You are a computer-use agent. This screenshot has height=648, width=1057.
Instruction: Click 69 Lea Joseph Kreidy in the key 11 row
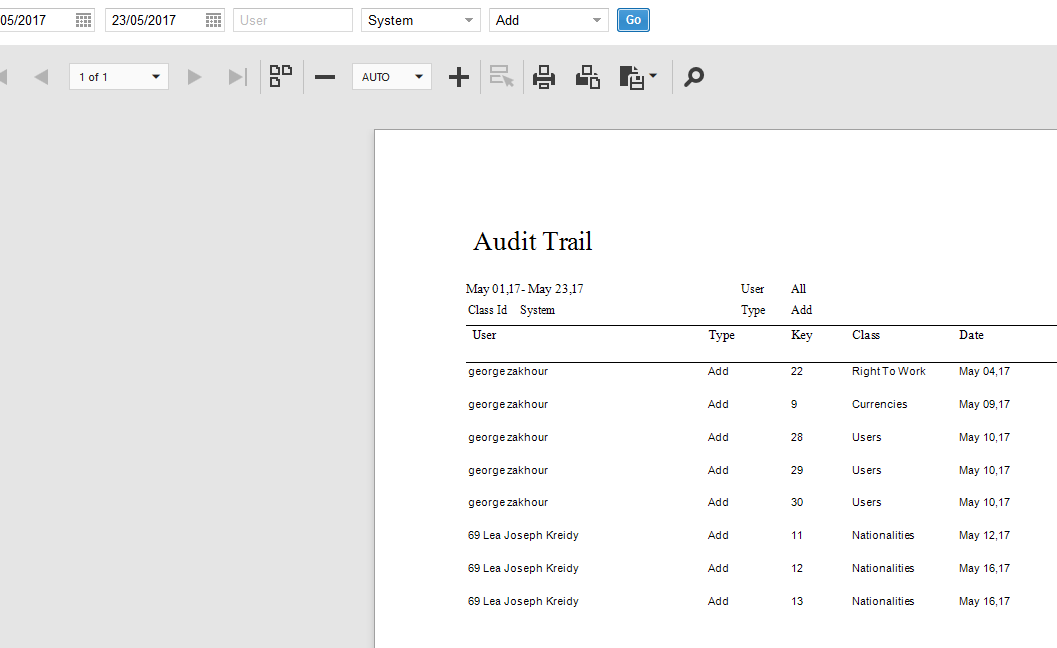pos(523,535)
